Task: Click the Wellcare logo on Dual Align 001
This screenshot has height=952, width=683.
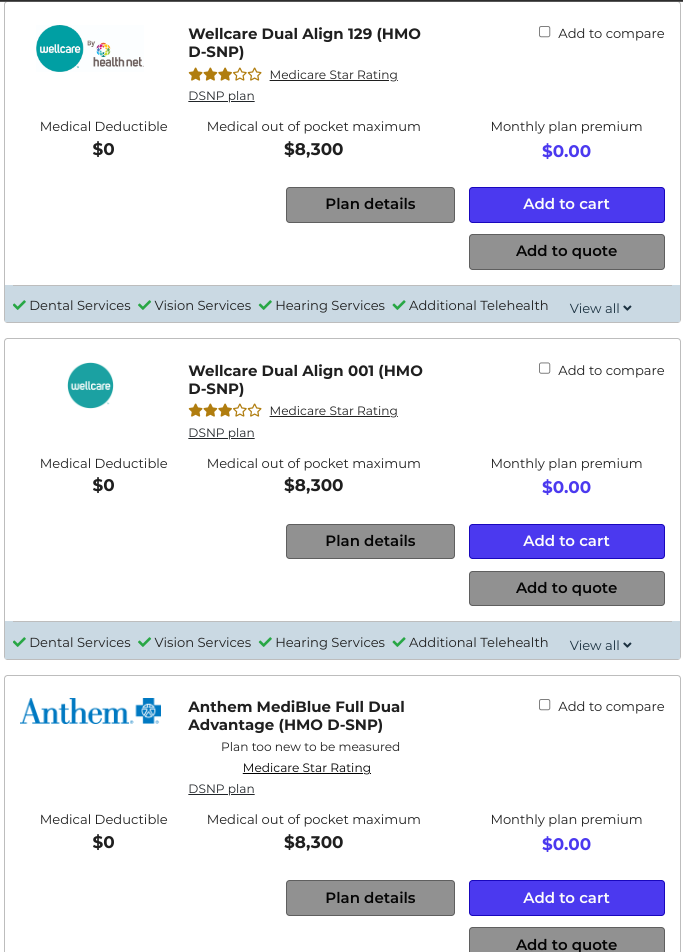Action: [x=90, y=386]
